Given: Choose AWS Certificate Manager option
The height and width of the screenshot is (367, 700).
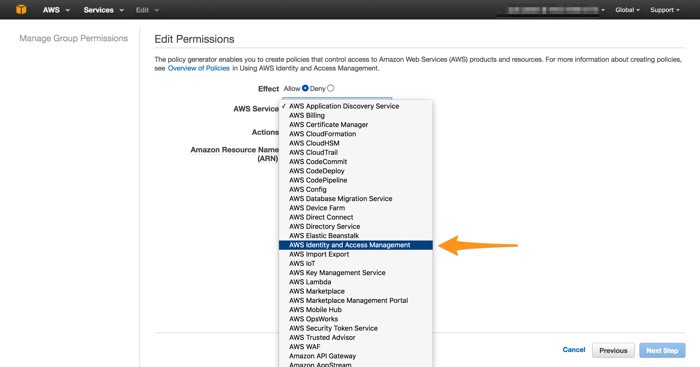Looking at the screenshot, I should coord(356,125).
